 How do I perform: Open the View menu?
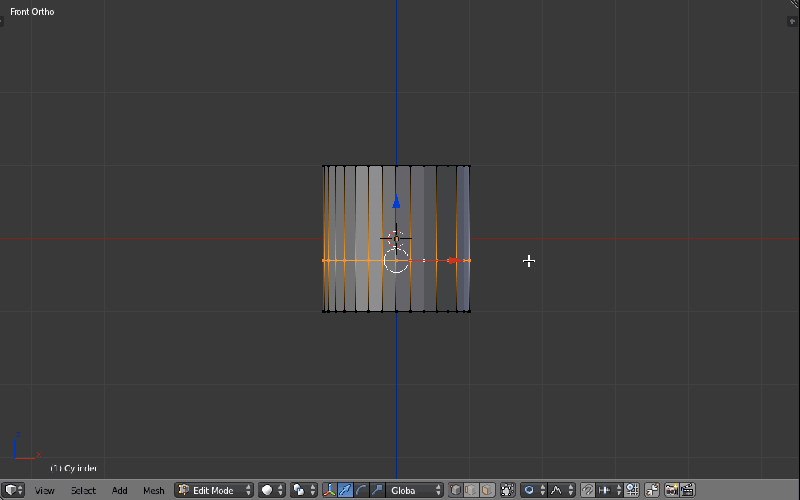44,491
